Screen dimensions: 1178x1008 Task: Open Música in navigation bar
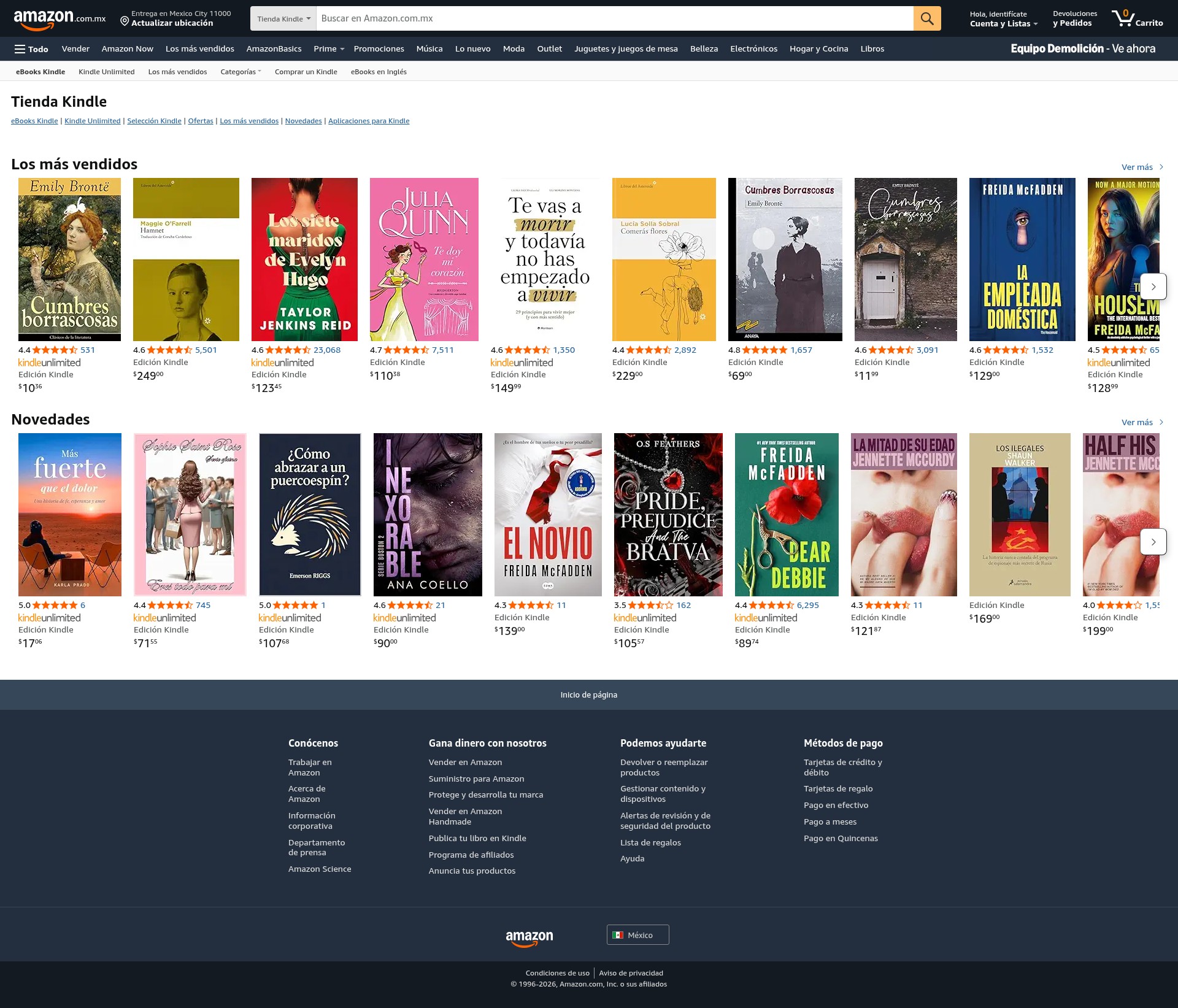coord(429,49)
